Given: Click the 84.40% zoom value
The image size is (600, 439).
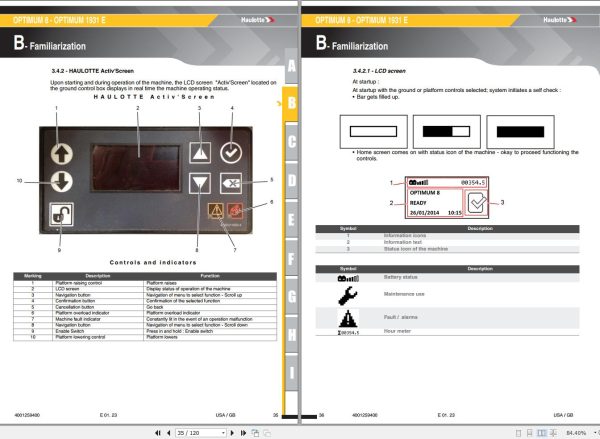Looking at the screenshot, I should [x=576, y=433].
